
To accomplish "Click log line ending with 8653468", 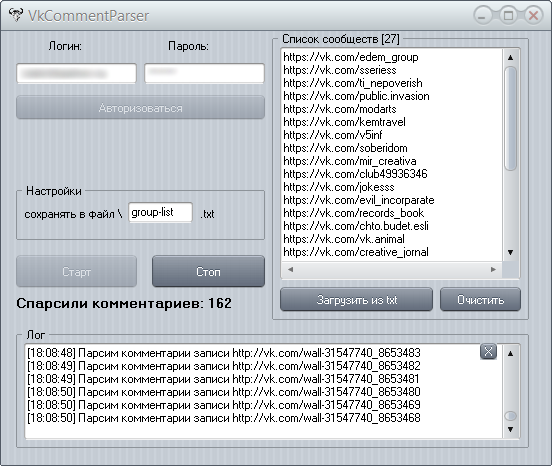I will [x=224, y=418].
